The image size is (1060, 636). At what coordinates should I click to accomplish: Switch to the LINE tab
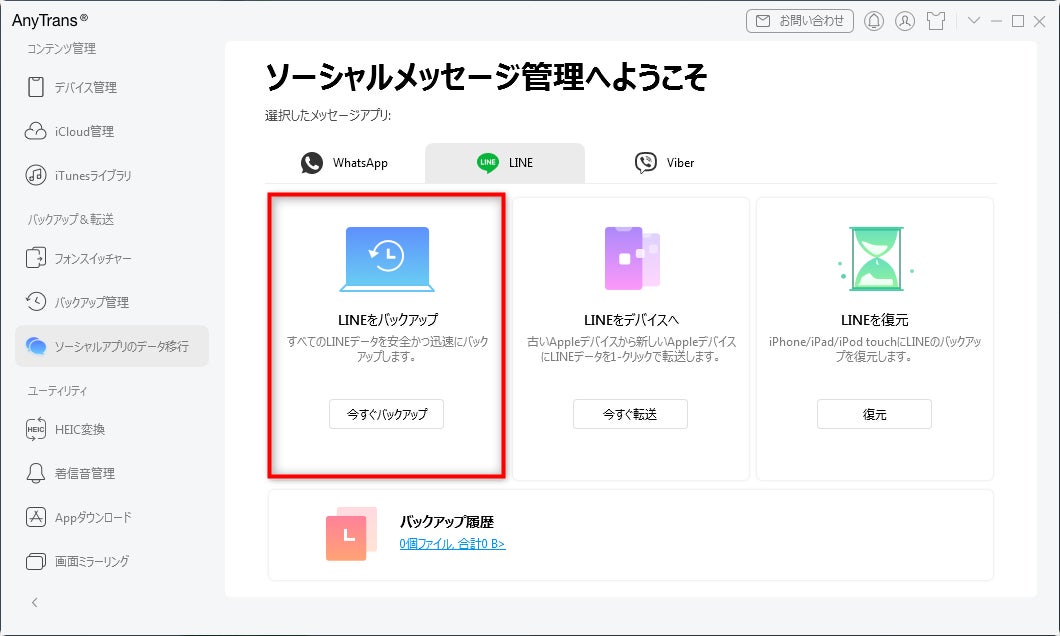[x=505, y=163]
